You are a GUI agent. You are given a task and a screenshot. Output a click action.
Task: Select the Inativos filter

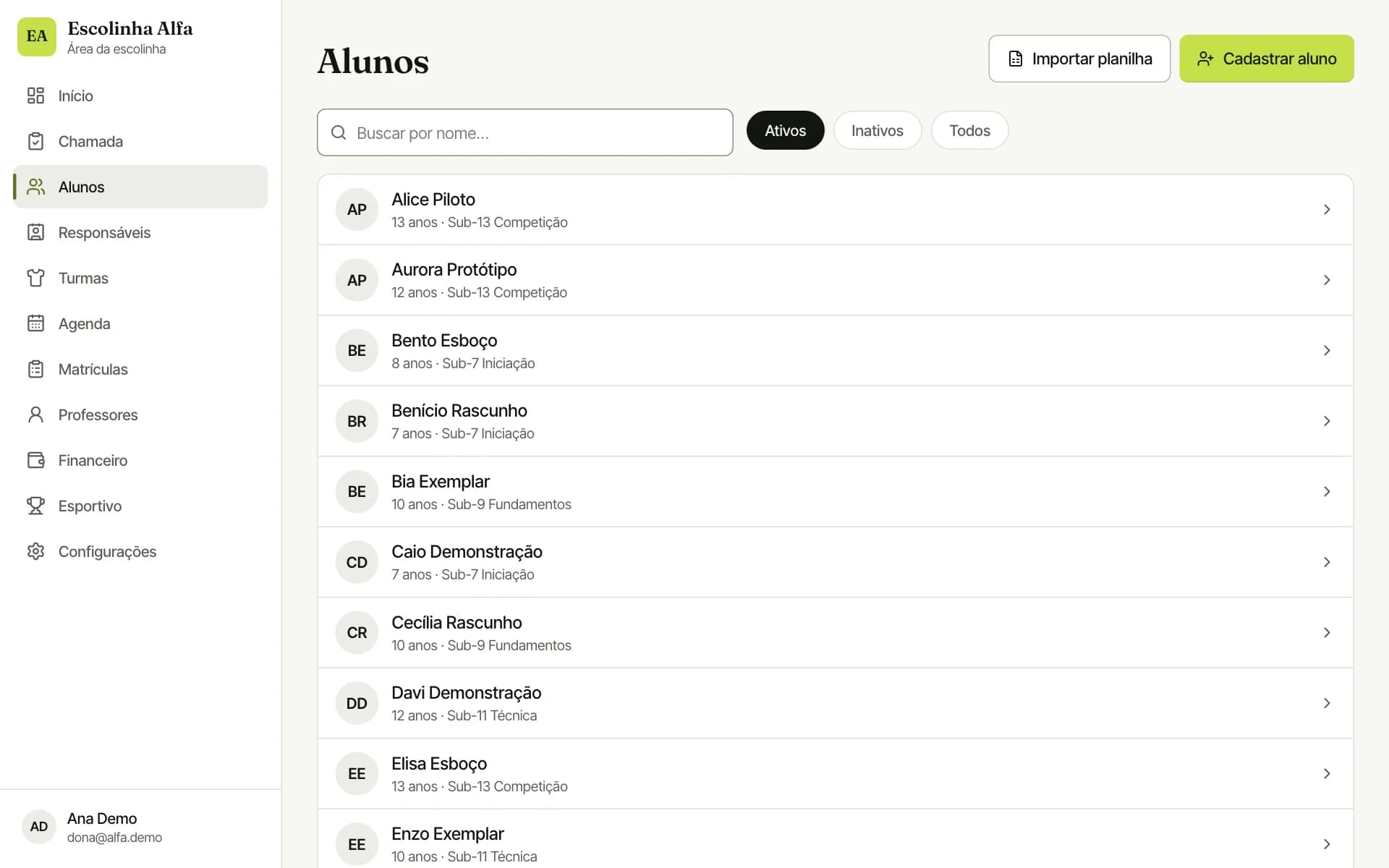click(877, 130)
